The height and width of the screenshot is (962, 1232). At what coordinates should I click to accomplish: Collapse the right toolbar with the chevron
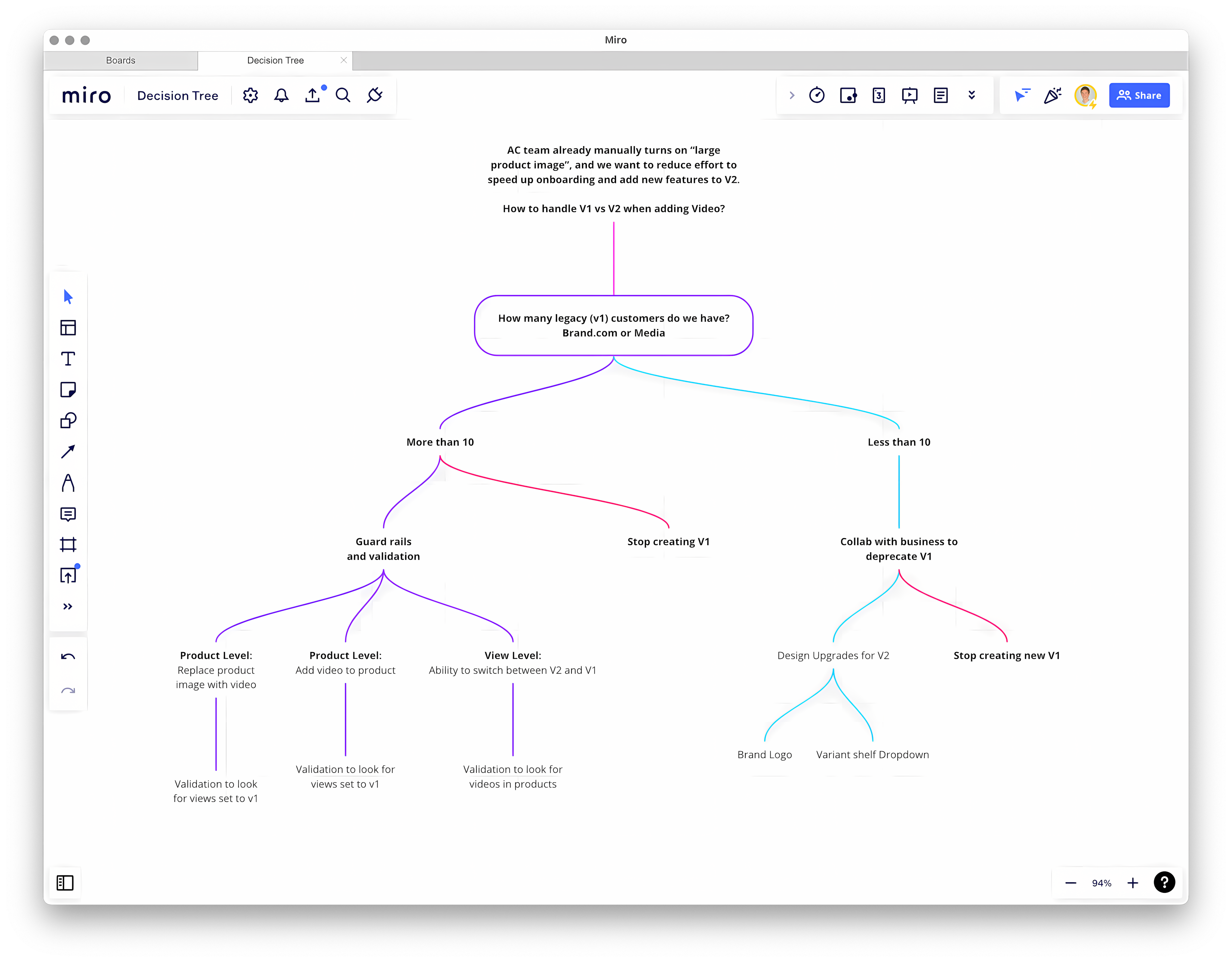pyautogui.click(x=792, y=95)
